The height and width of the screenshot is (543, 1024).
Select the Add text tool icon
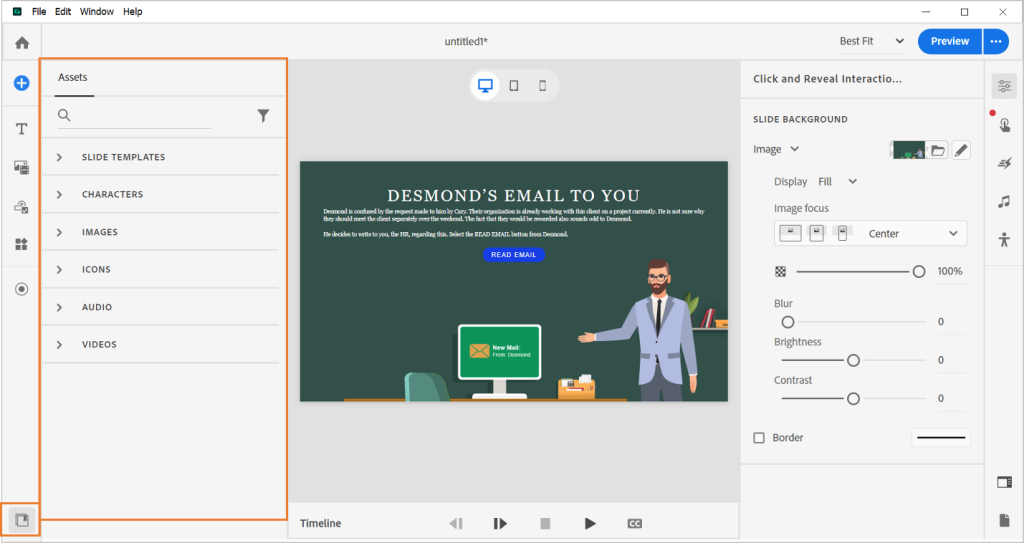pyautogui.click(x=22, y=129)
